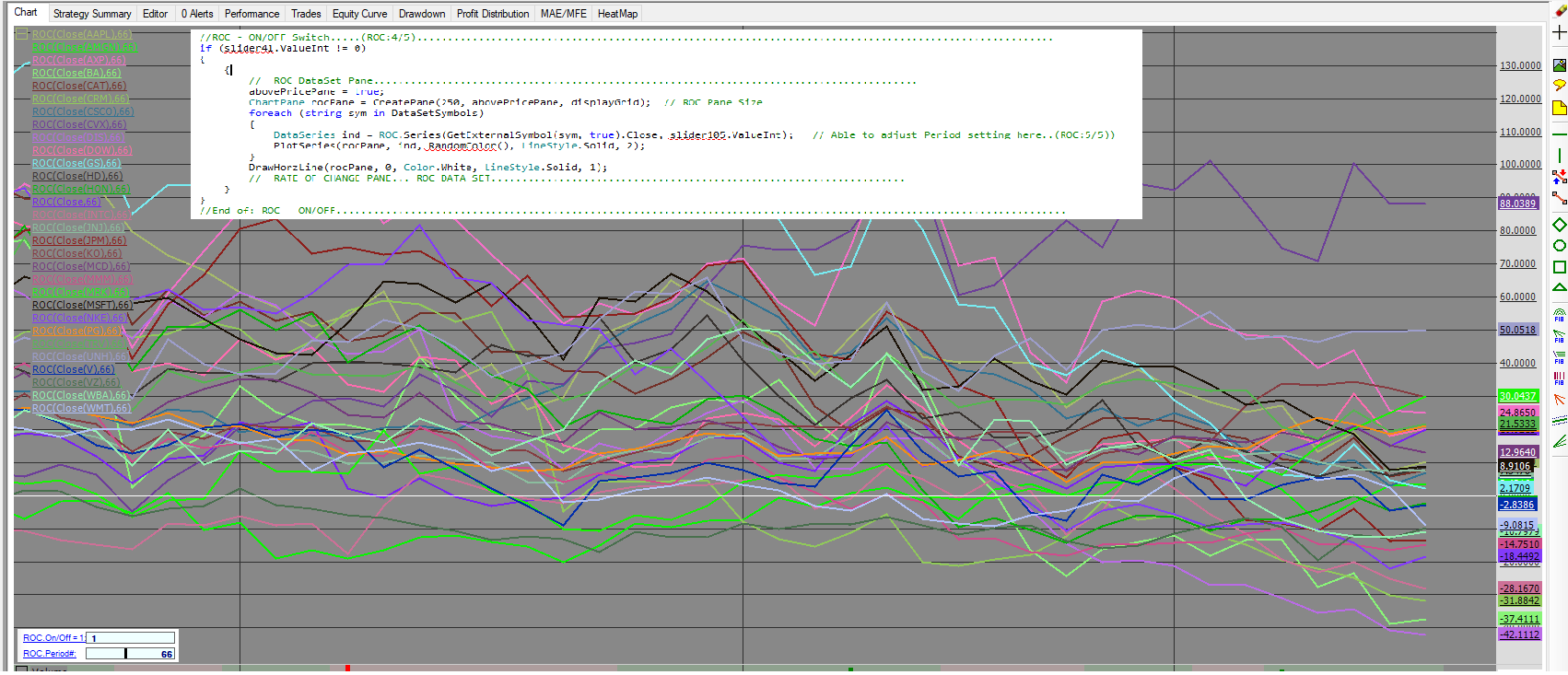This screenshot has height=675, width=1568.
Task: Open the Profit Distribution tab
Action: coord(493,14)
